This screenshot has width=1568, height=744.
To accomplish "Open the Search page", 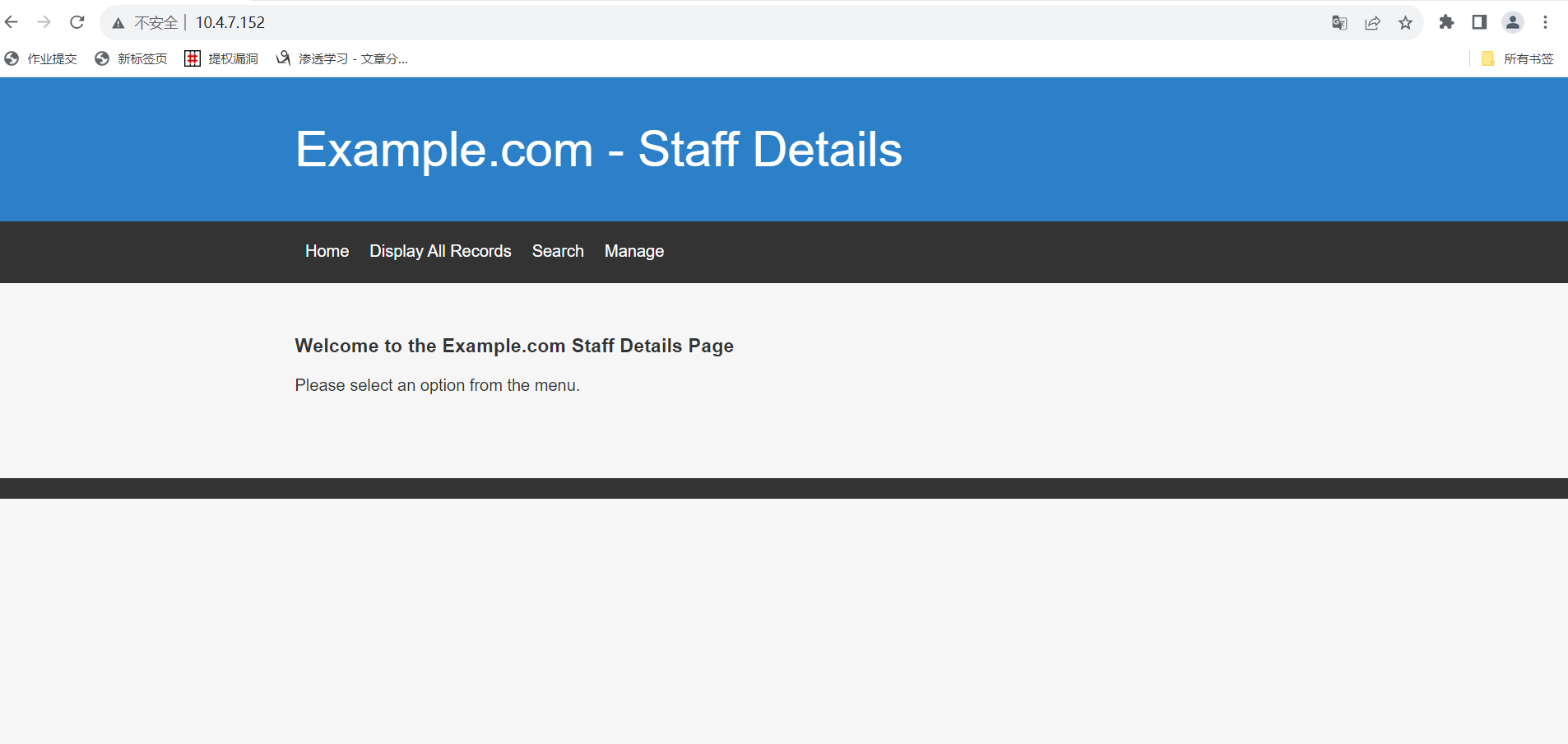I will coord(558,251).
